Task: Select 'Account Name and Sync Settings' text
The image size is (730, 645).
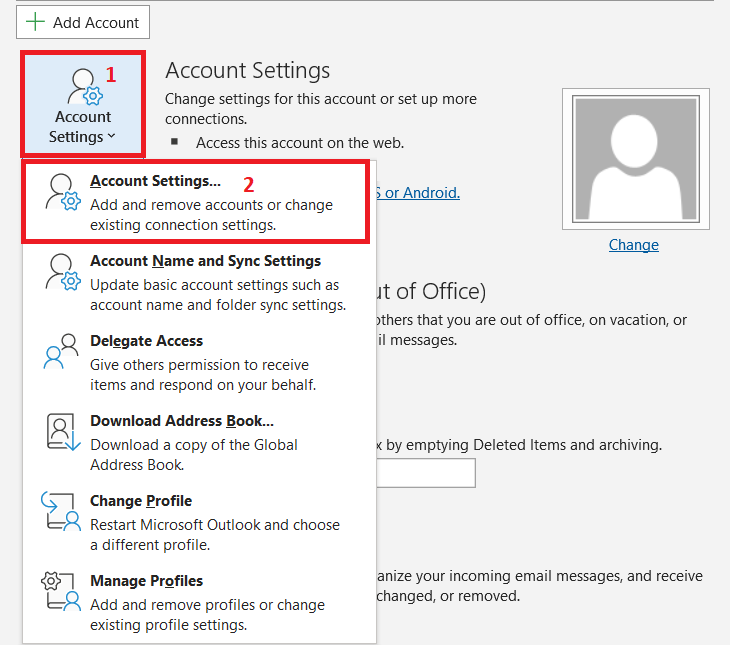Action: point(205,261)
